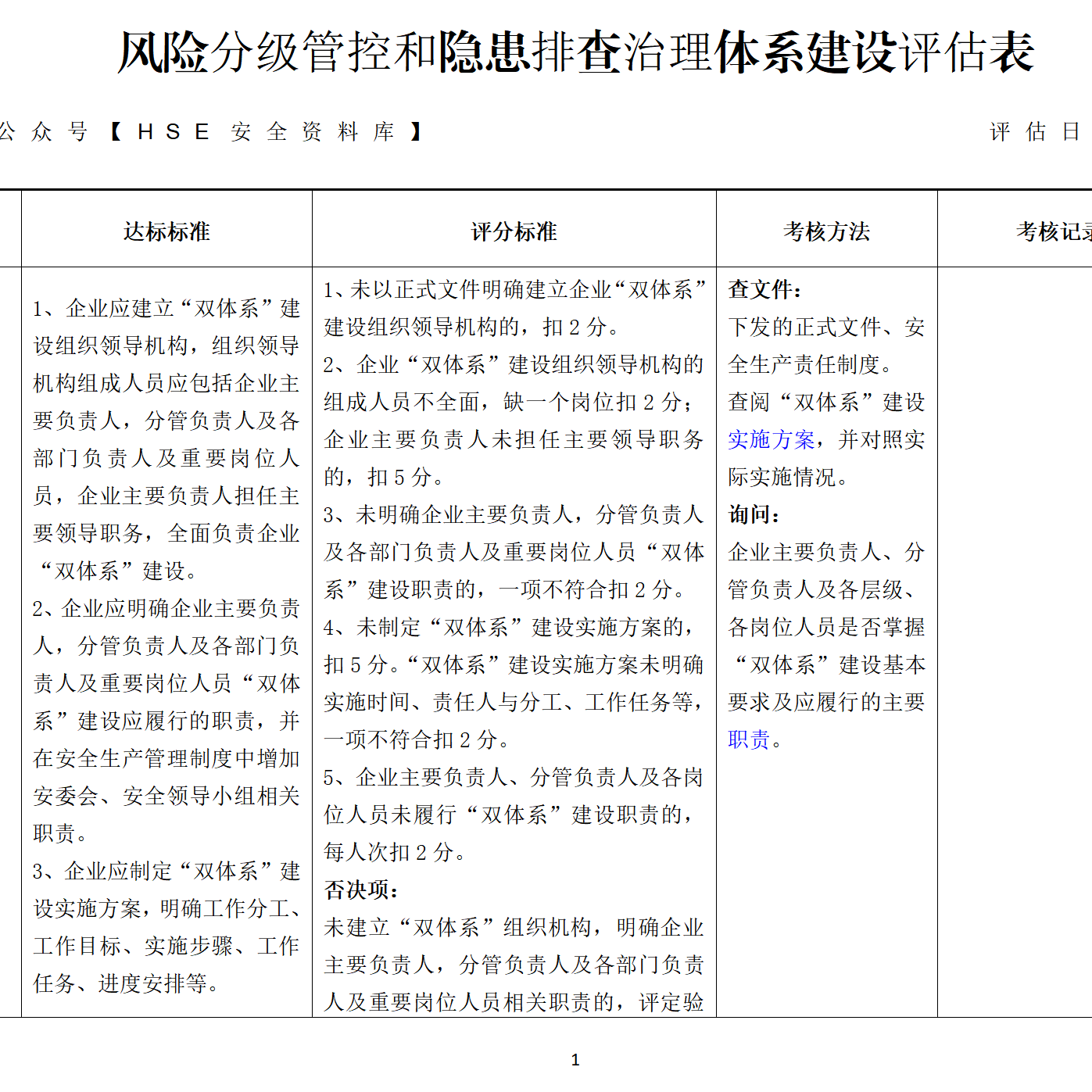
Task: Click the 评估日 label at top right
Action: click(x=1034, y=132)
